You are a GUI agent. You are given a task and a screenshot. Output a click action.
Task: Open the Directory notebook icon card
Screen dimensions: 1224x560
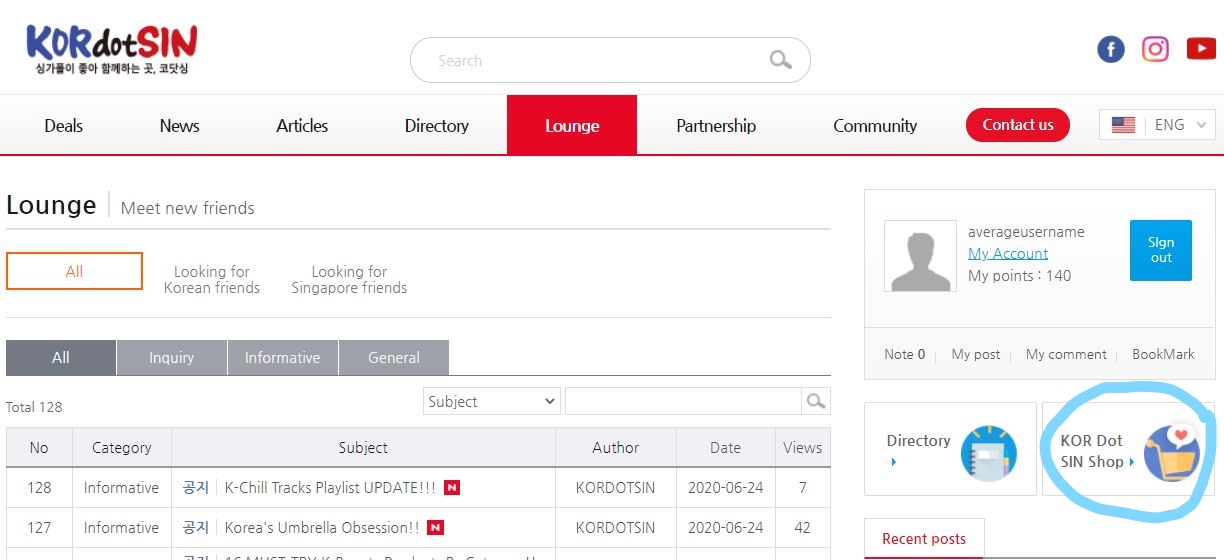coord(950,449)
